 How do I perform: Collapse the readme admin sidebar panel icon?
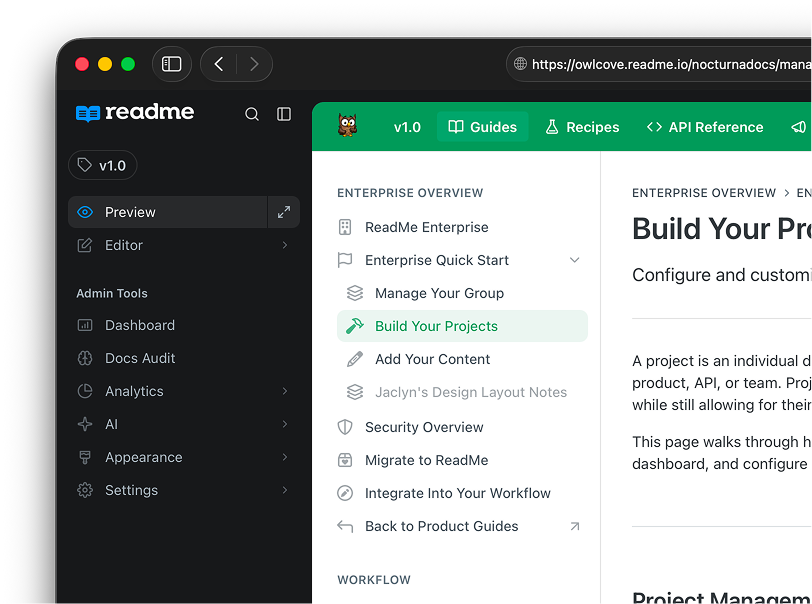point(284,114)
